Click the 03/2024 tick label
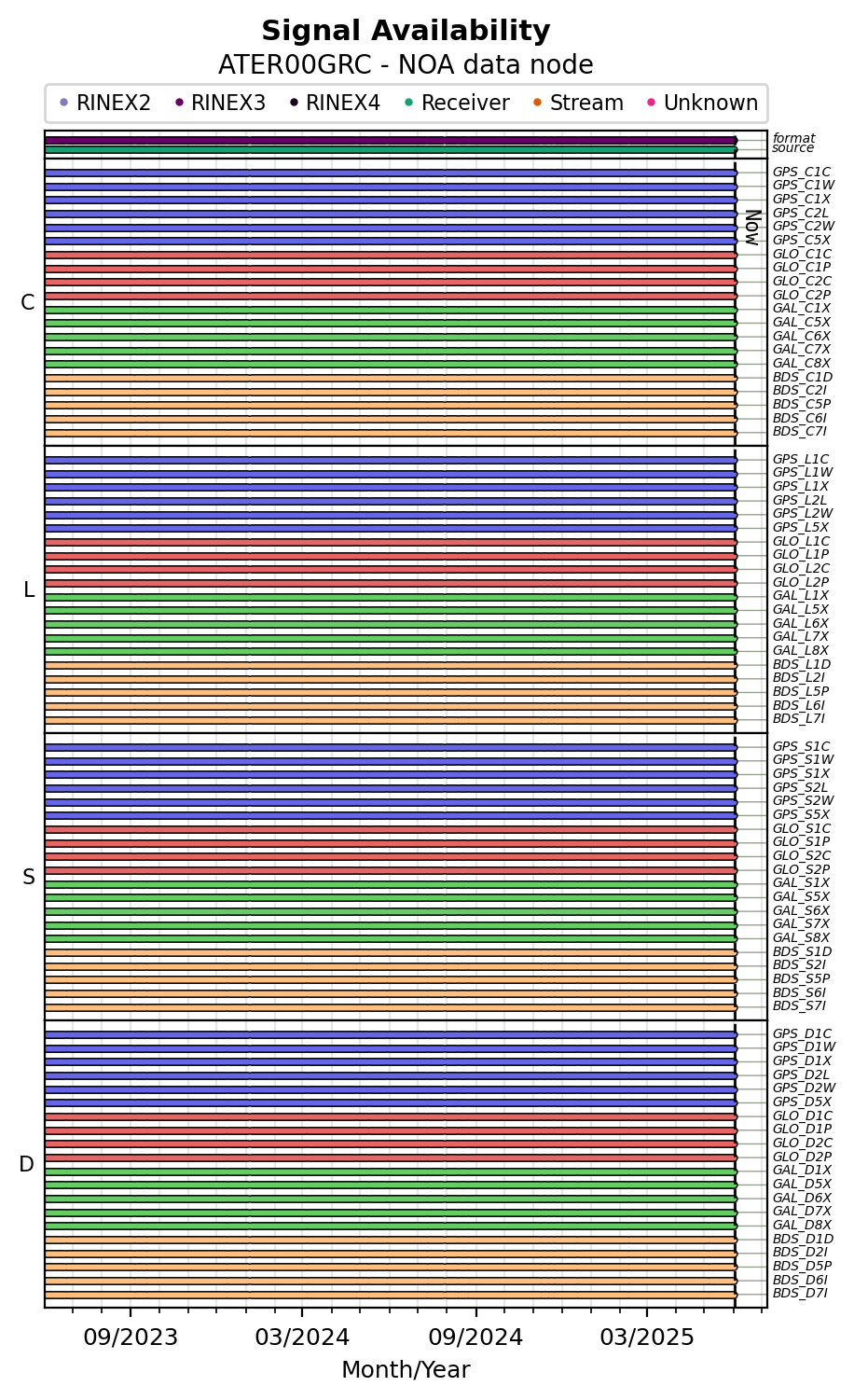 (302, 1338)
